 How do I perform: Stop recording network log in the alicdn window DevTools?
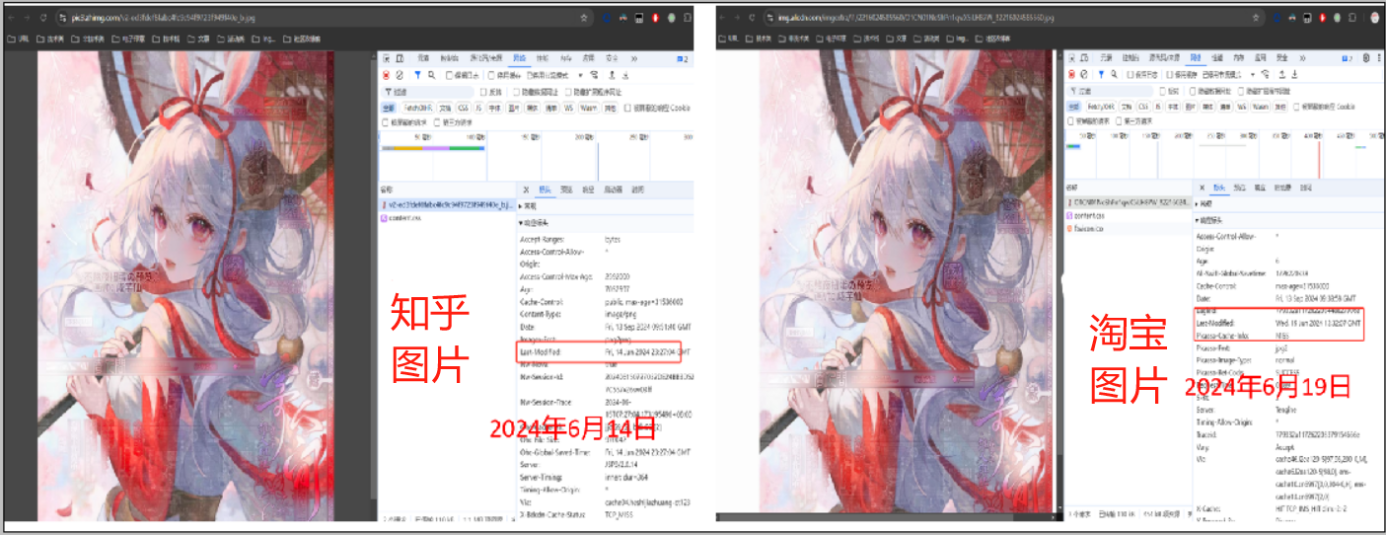click(x=1071, y=75)
